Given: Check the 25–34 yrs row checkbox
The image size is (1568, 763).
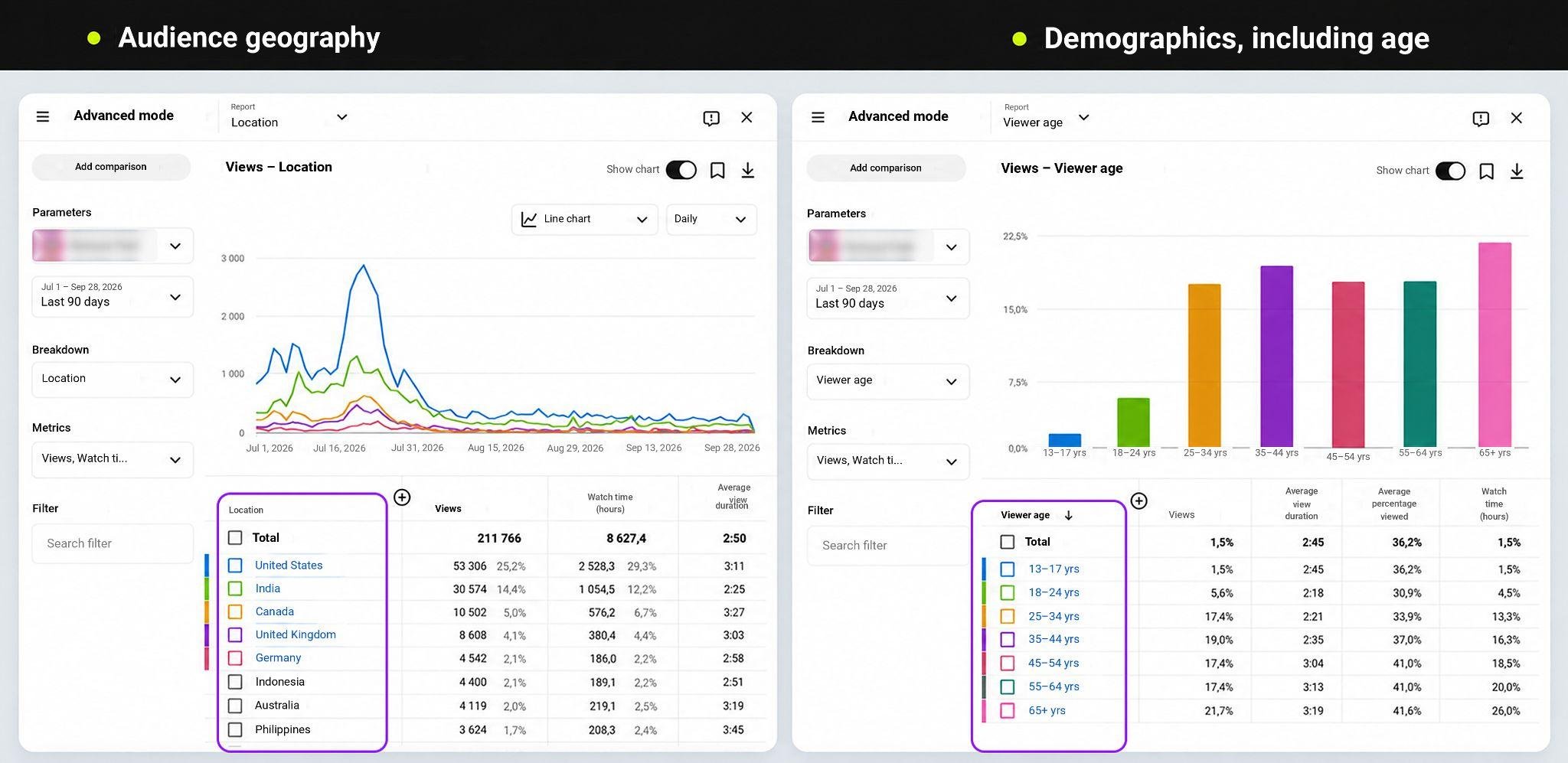Looking at the screenshot, I should 1008,616.
